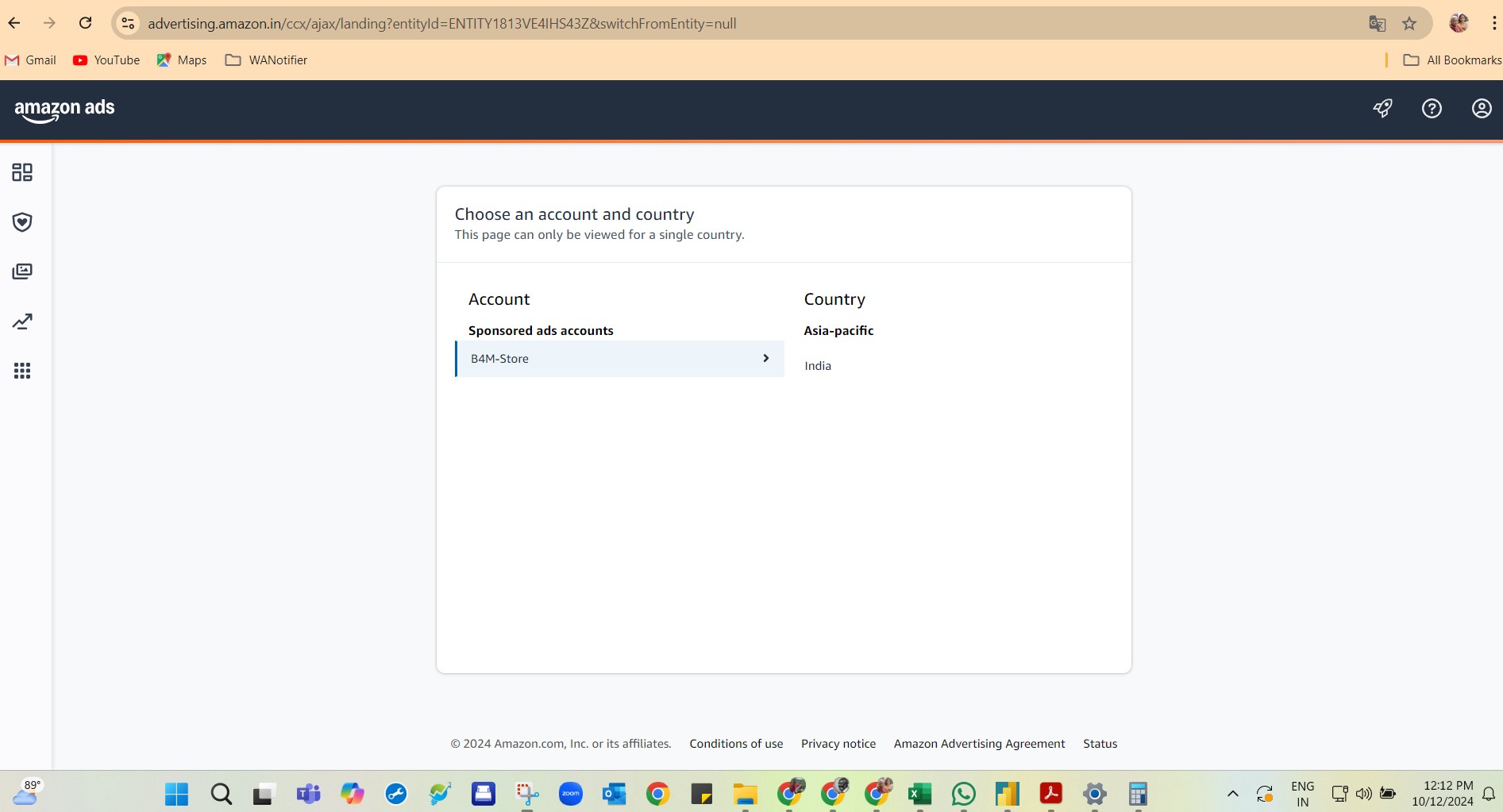Open Power BI from taskbar

coord(1008,794)
